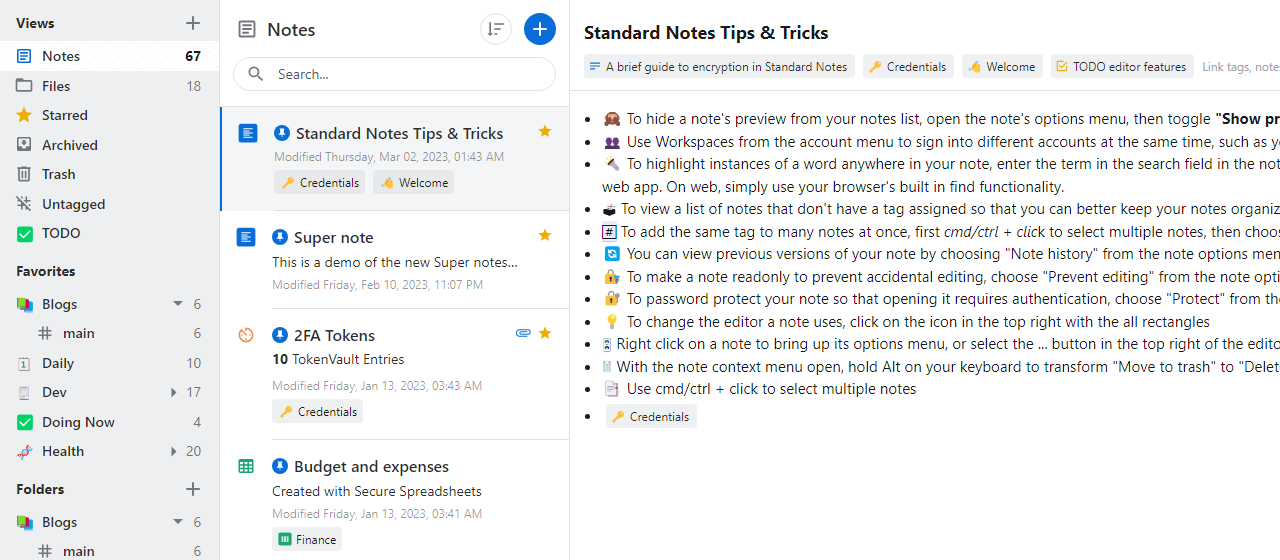Click in the Search notes field
Viewport: 1280px width, 560px height.
point(394,74)
